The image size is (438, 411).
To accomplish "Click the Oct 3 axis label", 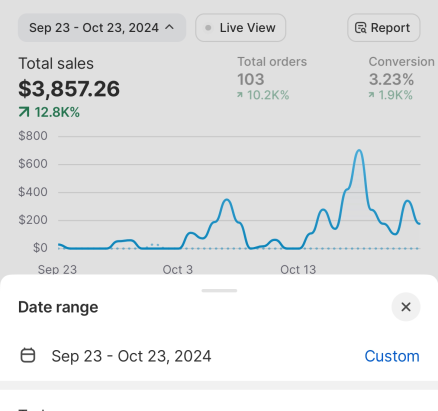I will tap(178, 269).
